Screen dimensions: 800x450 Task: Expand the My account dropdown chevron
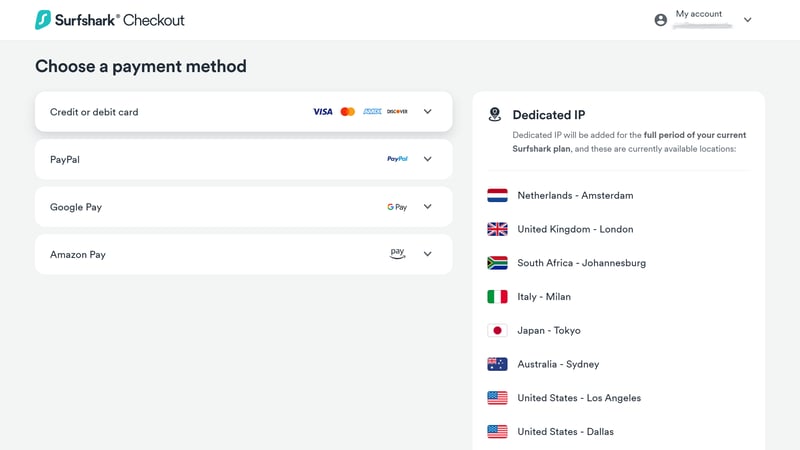click(x=747, y=20)
